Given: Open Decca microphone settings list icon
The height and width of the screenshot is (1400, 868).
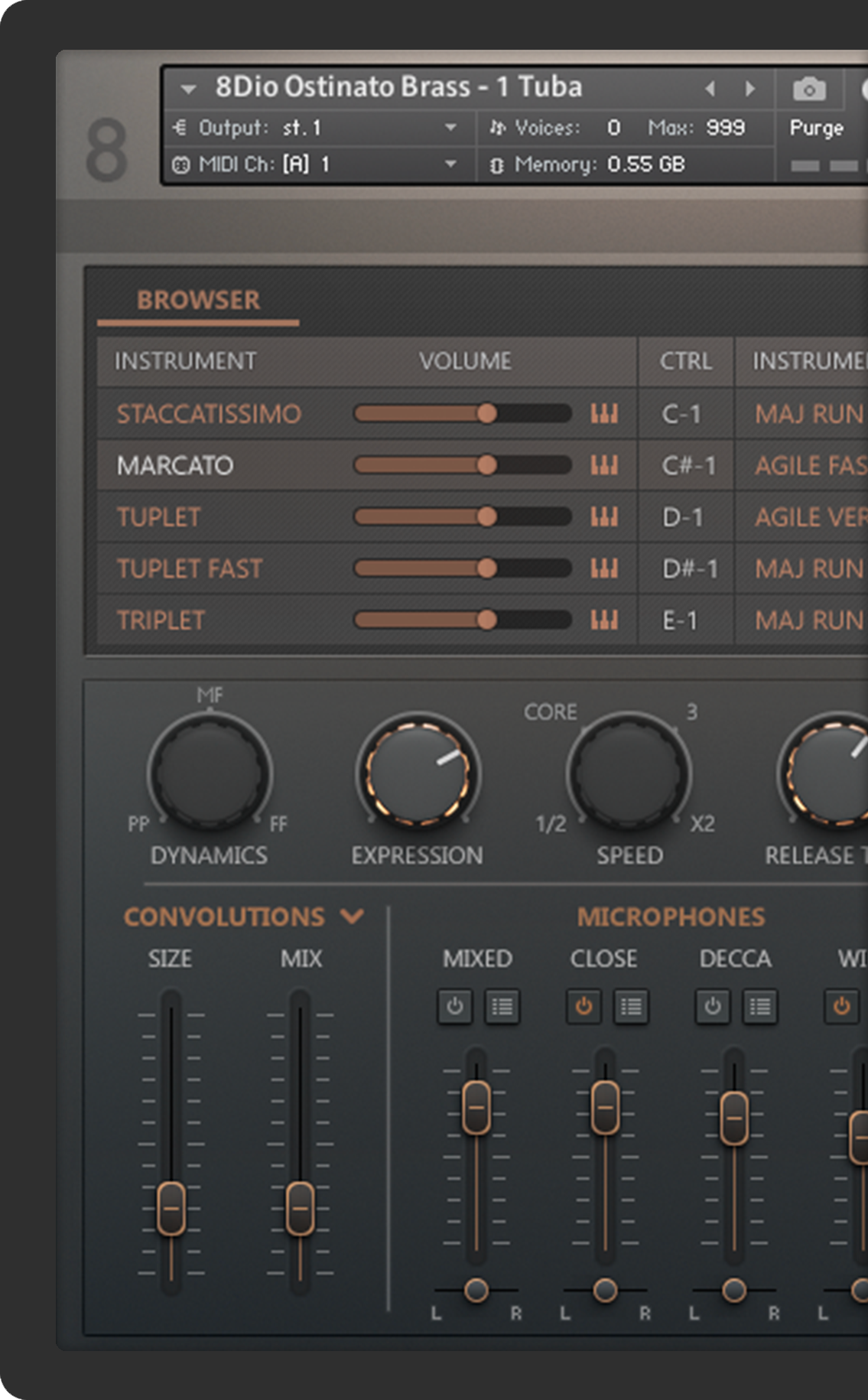Looking at the screenshot, I should tap(759, 1006).
